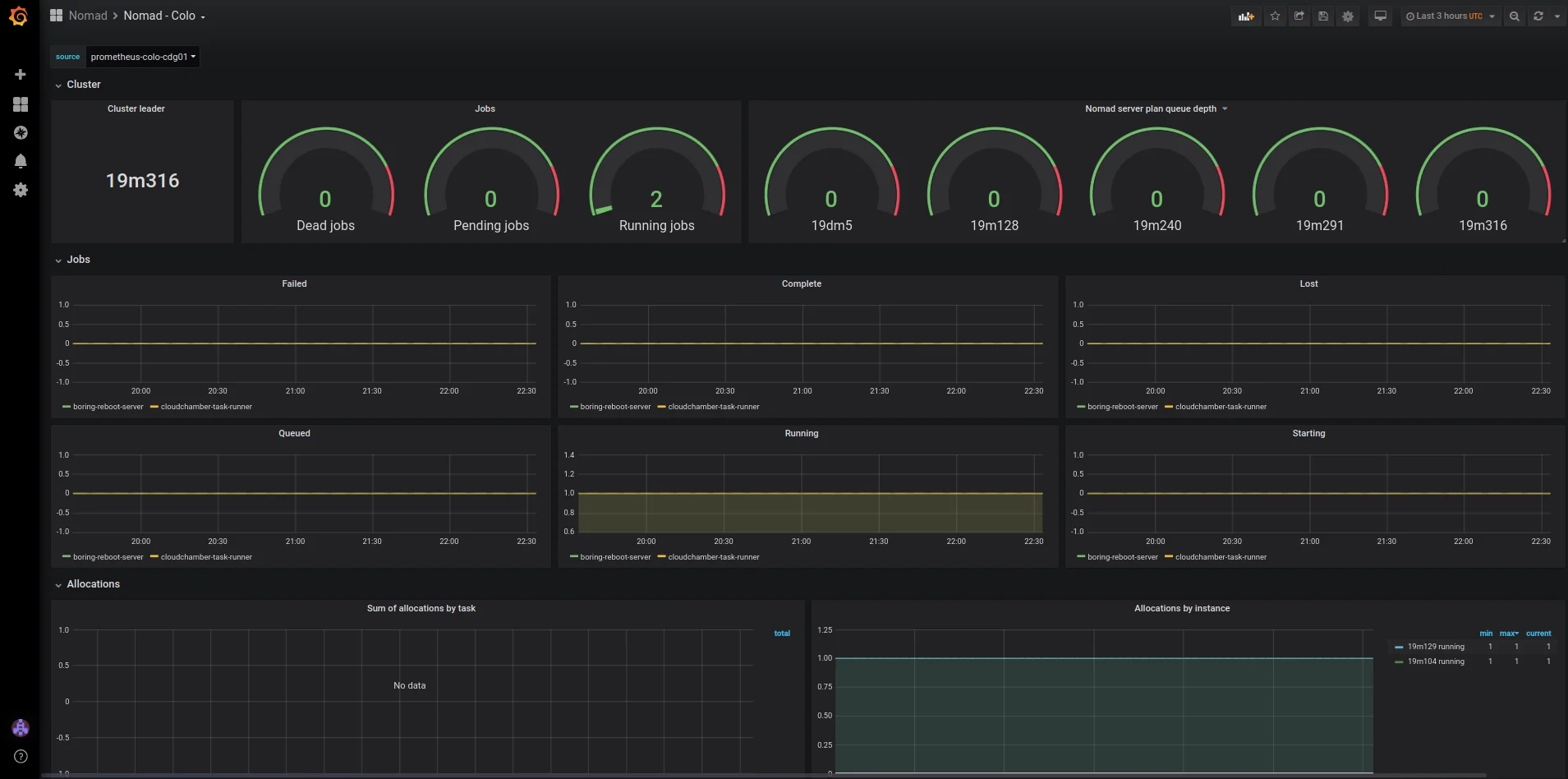Click the Running jobs gauge

(656, 179)
